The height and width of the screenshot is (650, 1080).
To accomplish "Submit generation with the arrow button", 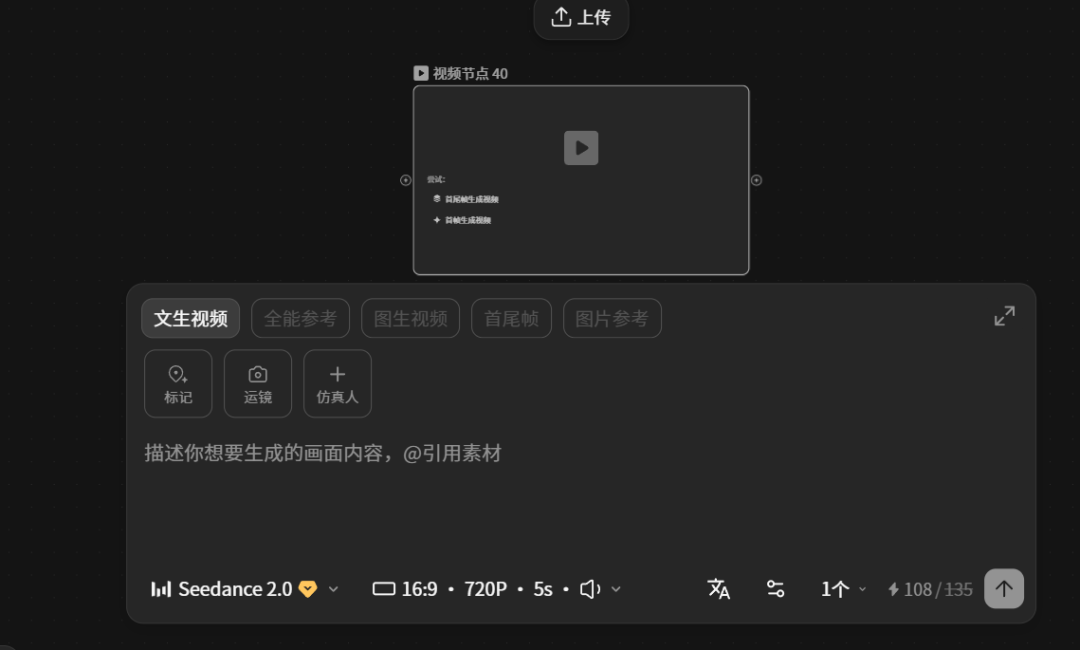I will click(1004, 589).
